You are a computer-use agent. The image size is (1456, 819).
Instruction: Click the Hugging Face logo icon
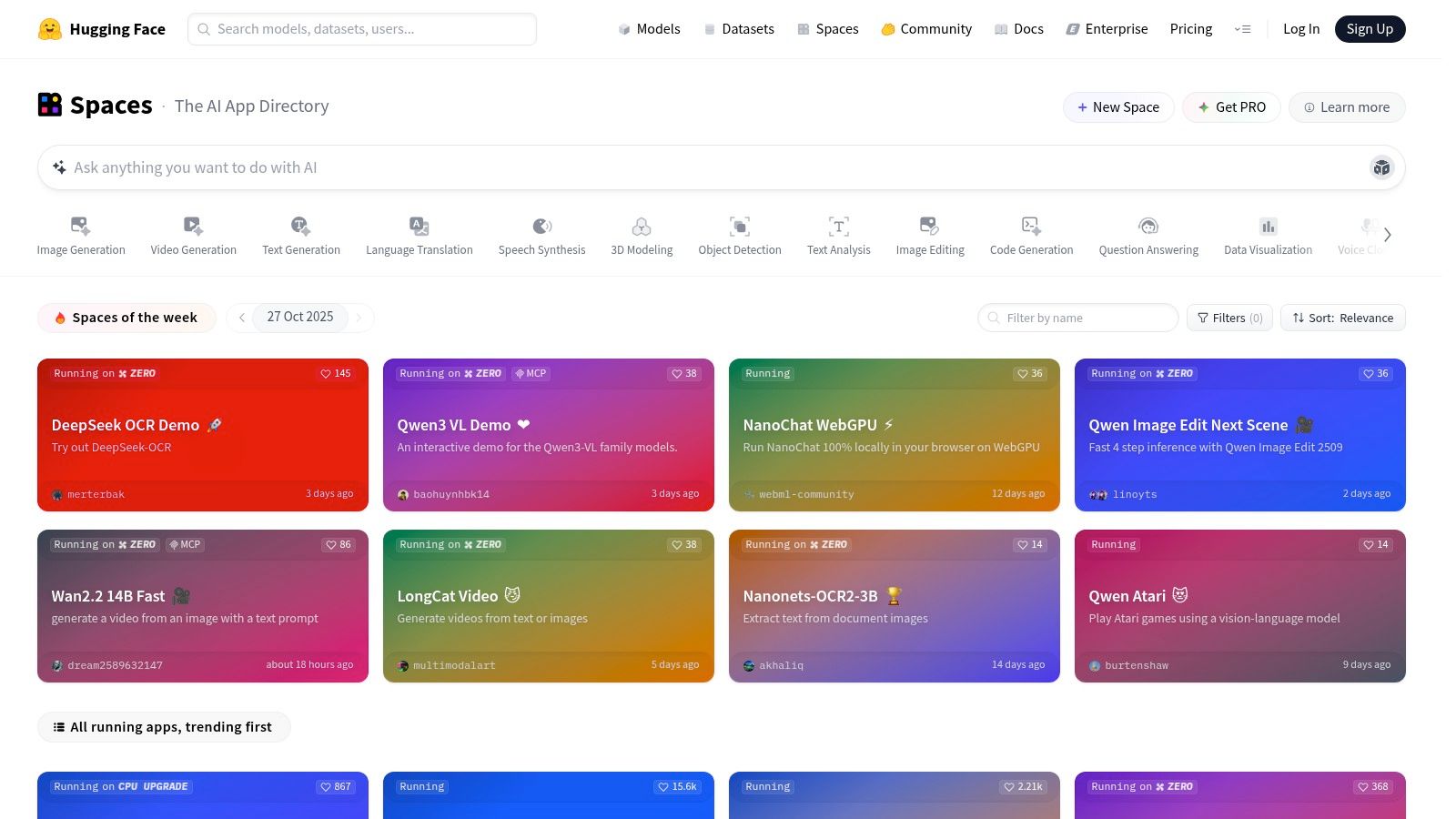[x=50, y=29]
